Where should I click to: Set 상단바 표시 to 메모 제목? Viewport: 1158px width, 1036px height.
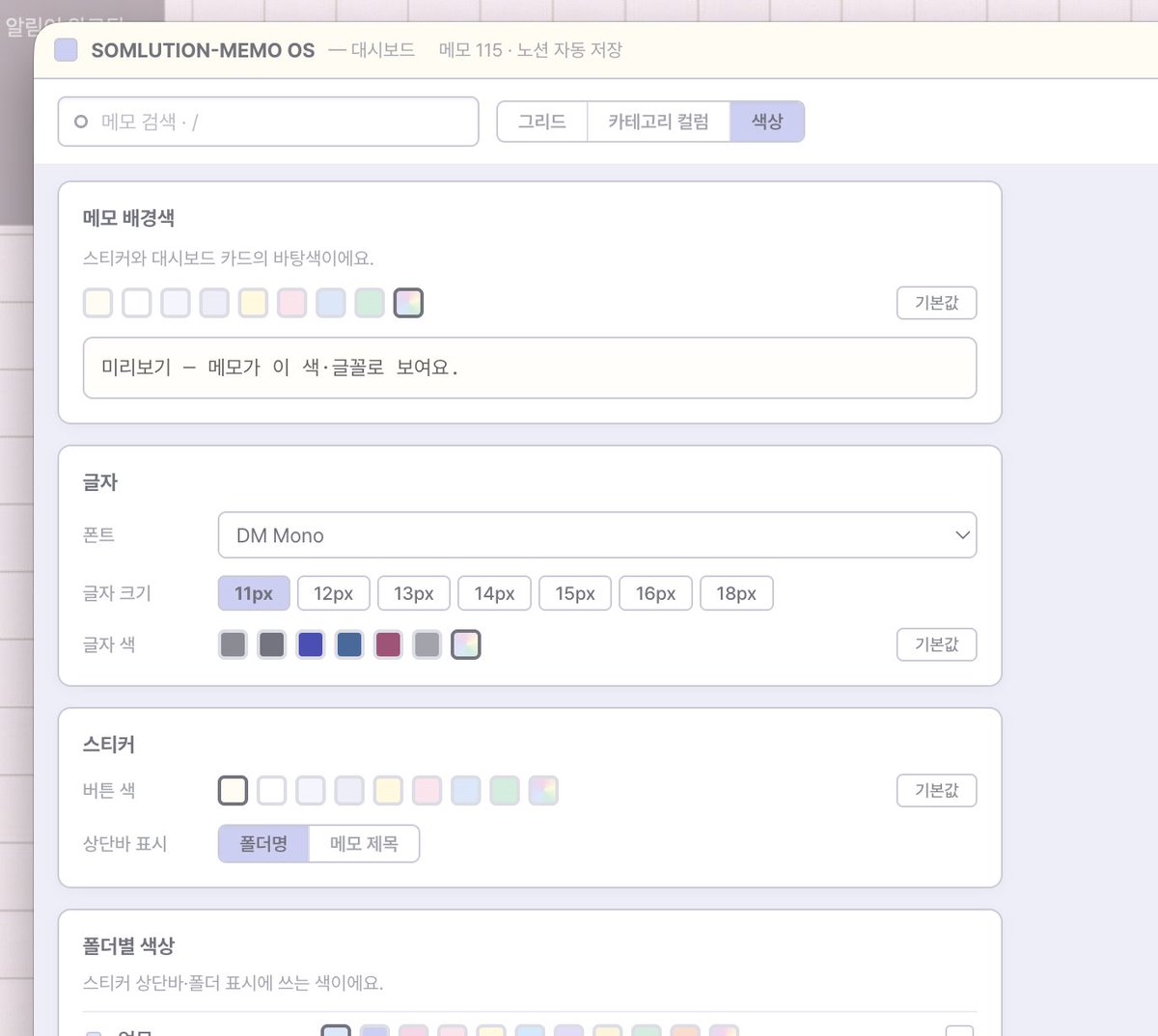364,844
